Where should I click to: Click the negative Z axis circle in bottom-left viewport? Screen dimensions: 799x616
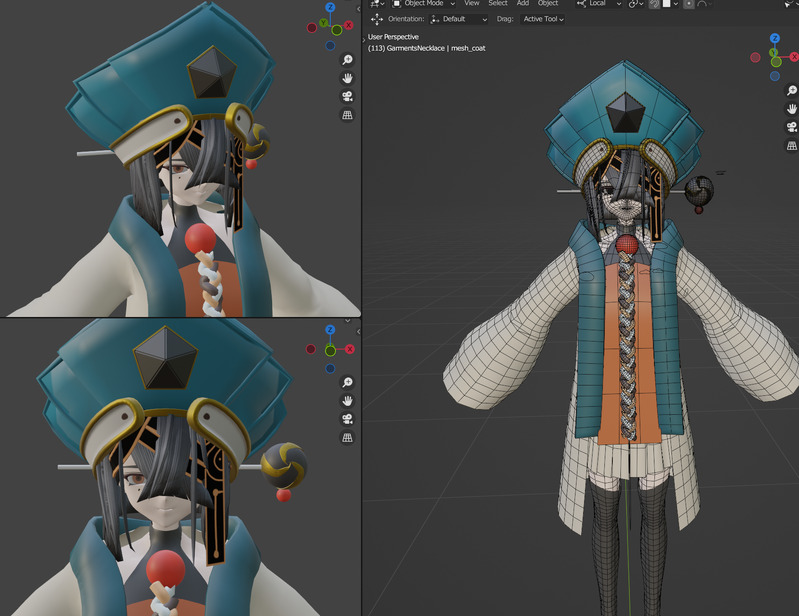(x=330, y=368)
